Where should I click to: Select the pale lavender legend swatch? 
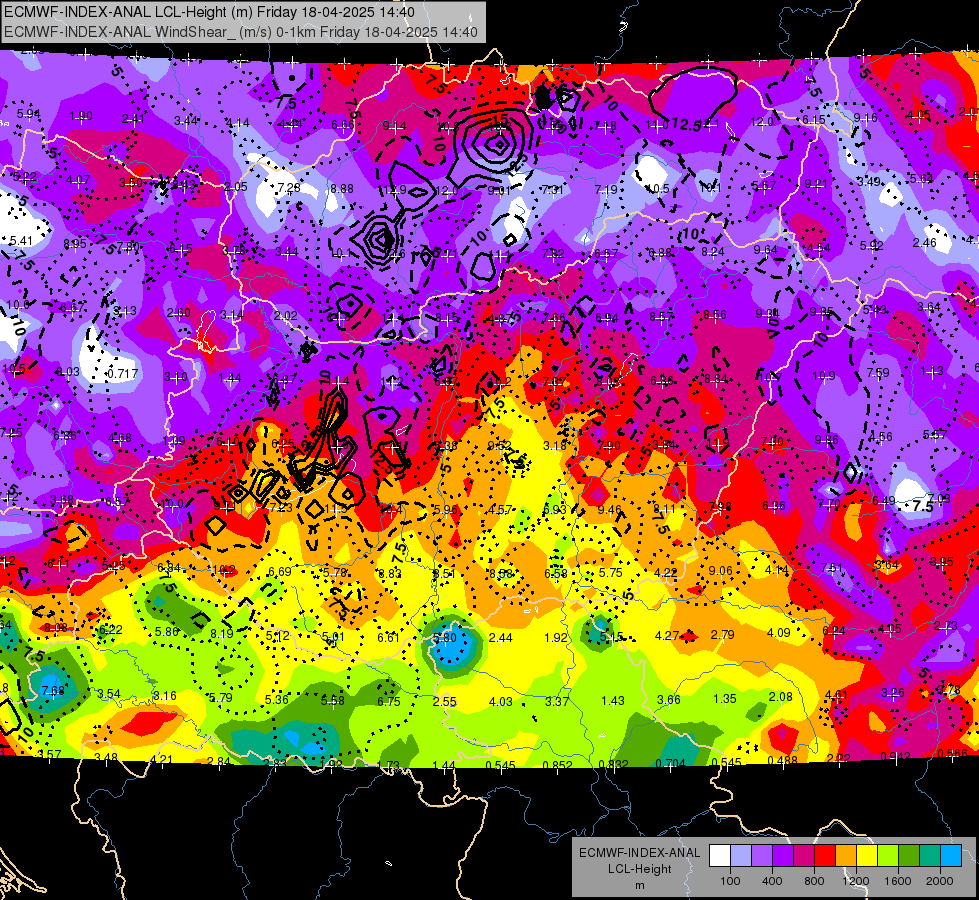click(x=741, y=855)
